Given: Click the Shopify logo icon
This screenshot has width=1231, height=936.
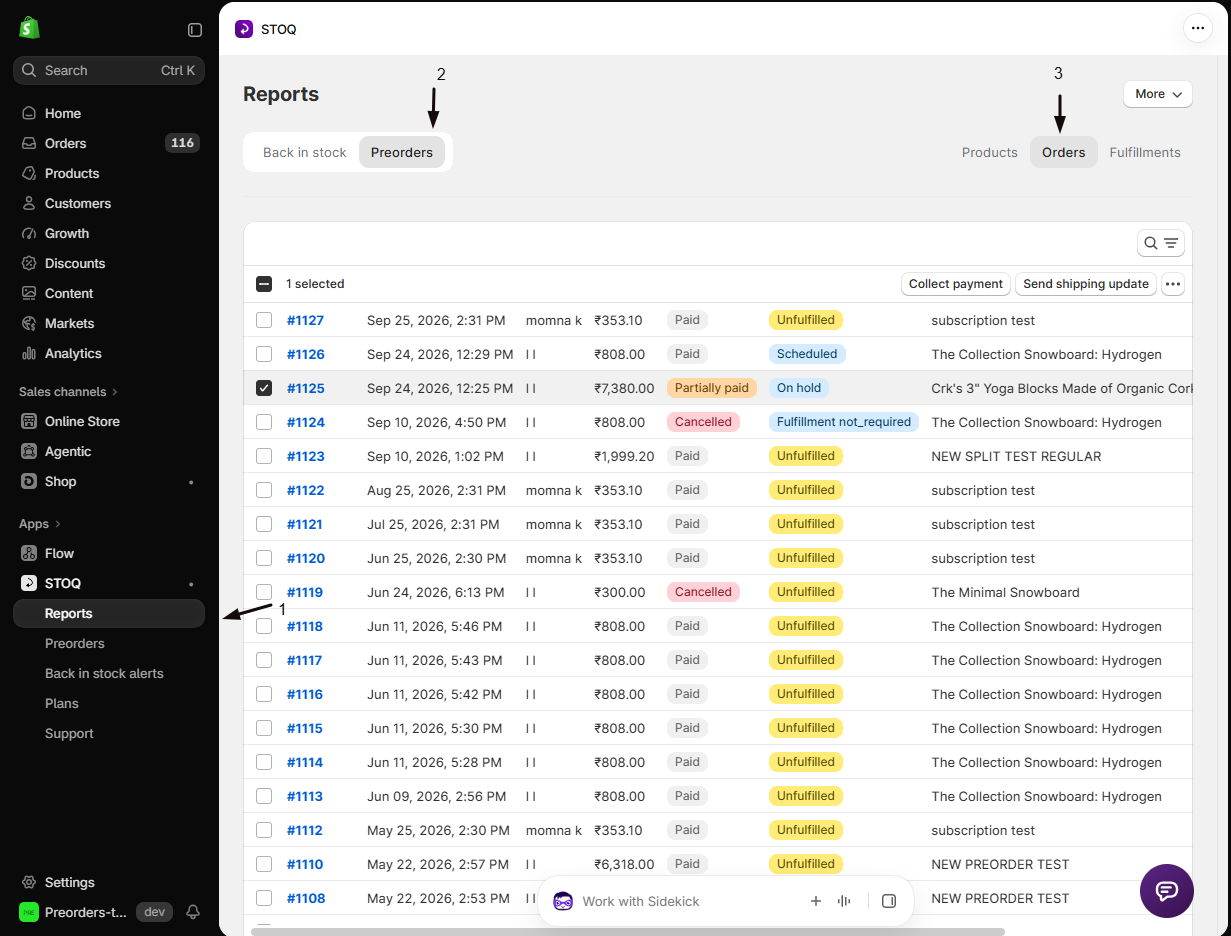Looking at the screenshot, I should pos(29,28).
